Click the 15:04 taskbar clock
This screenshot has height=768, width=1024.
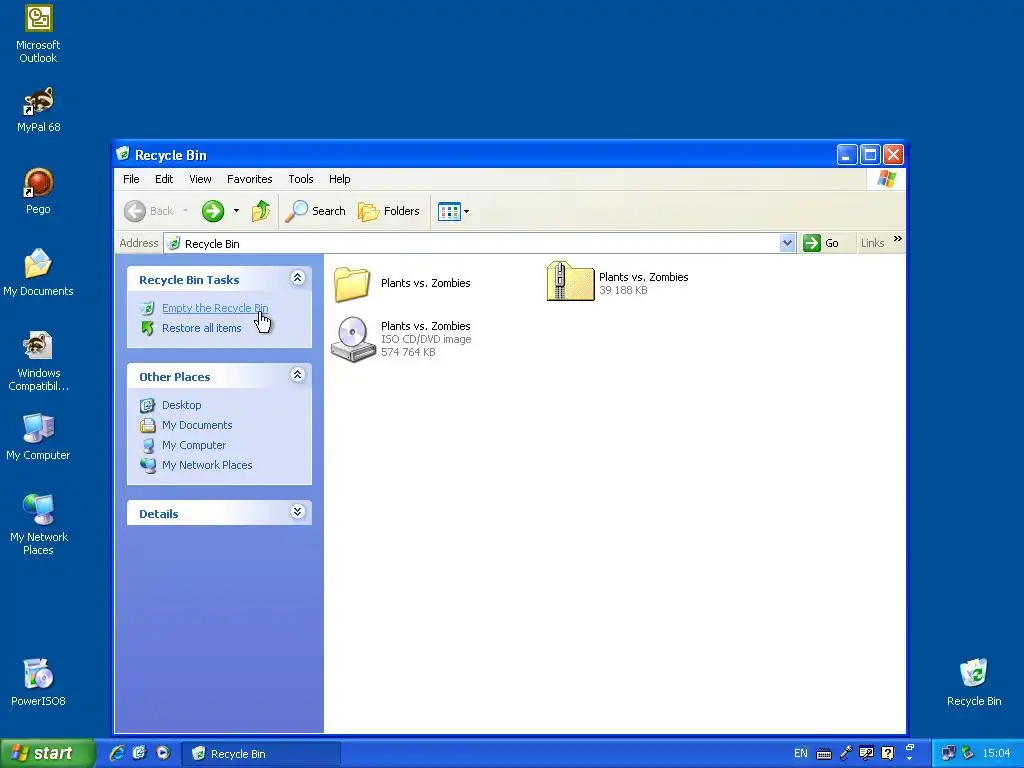[996, 754]
